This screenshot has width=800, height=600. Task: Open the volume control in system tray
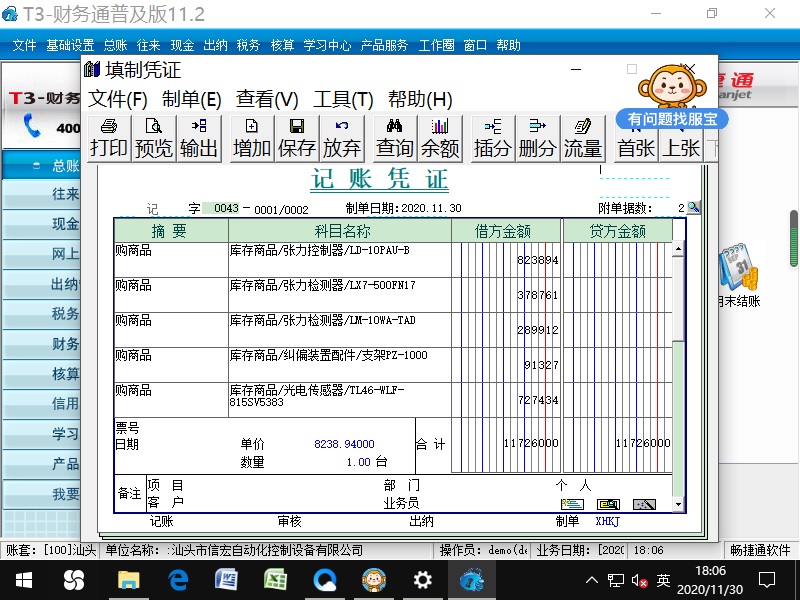[x=639, y=581]
